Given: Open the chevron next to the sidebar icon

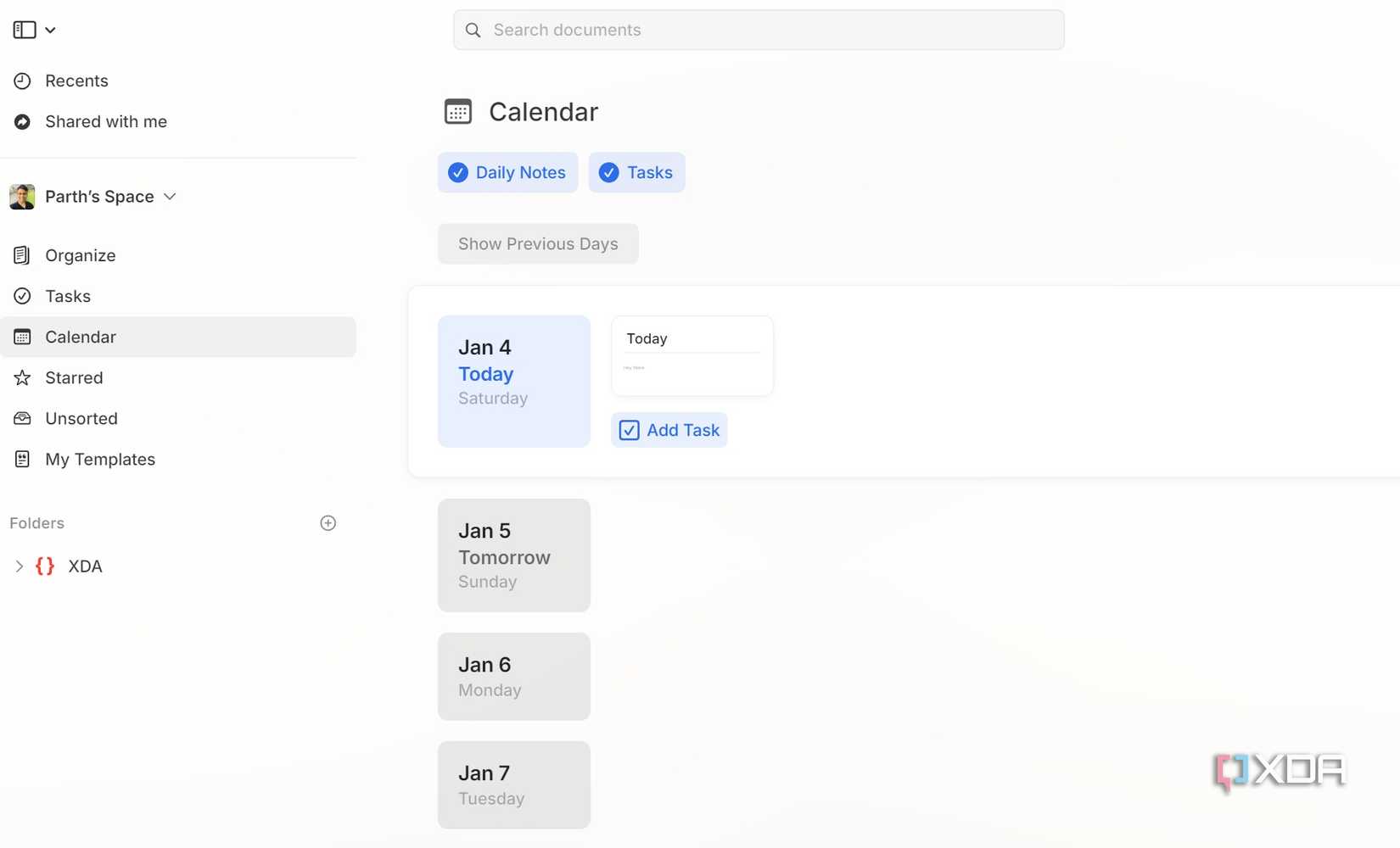Looking at the screenshot, I should coord(50,30).
